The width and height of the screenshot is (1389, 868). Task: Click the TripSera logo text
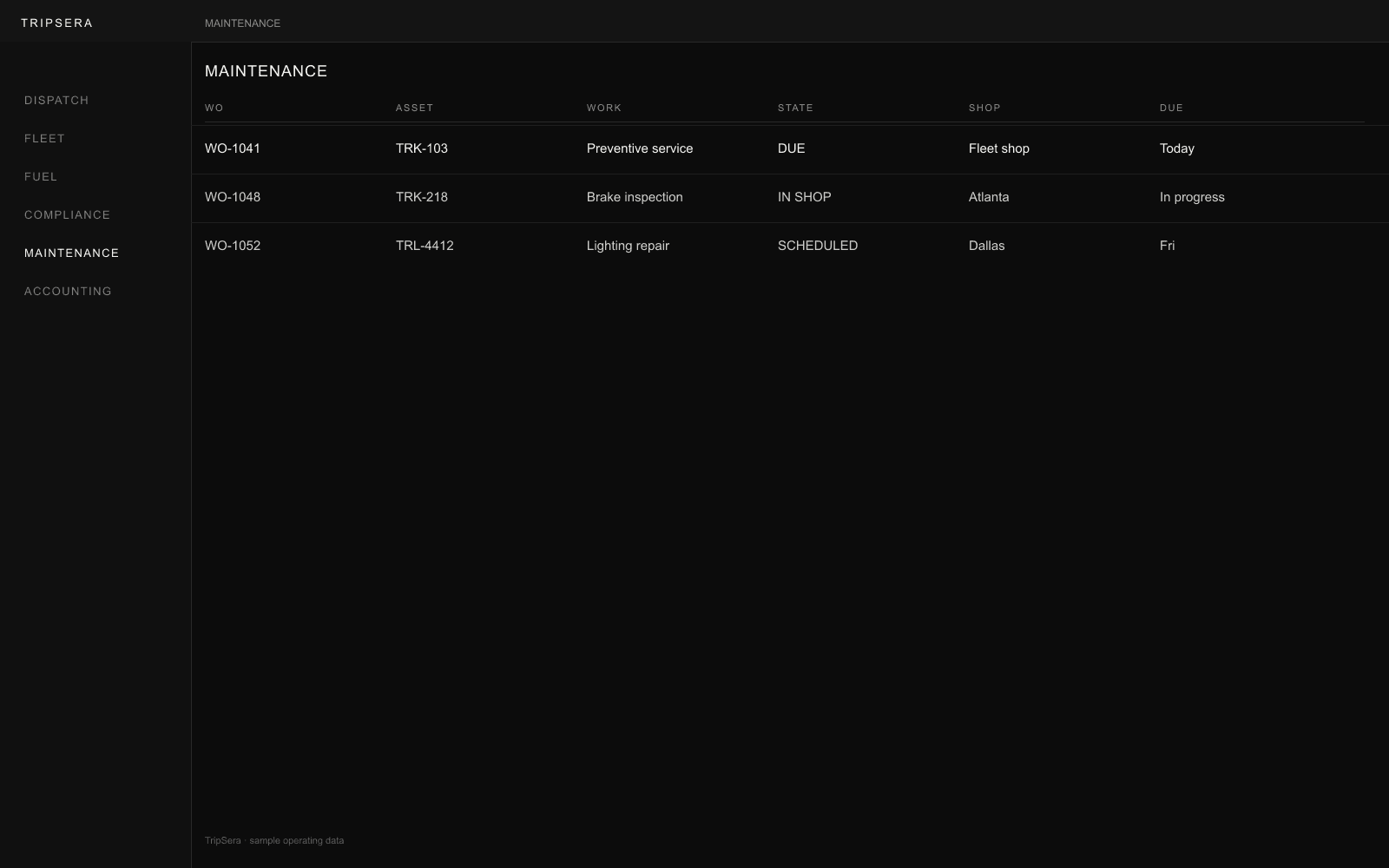click(x=56, y=23)
